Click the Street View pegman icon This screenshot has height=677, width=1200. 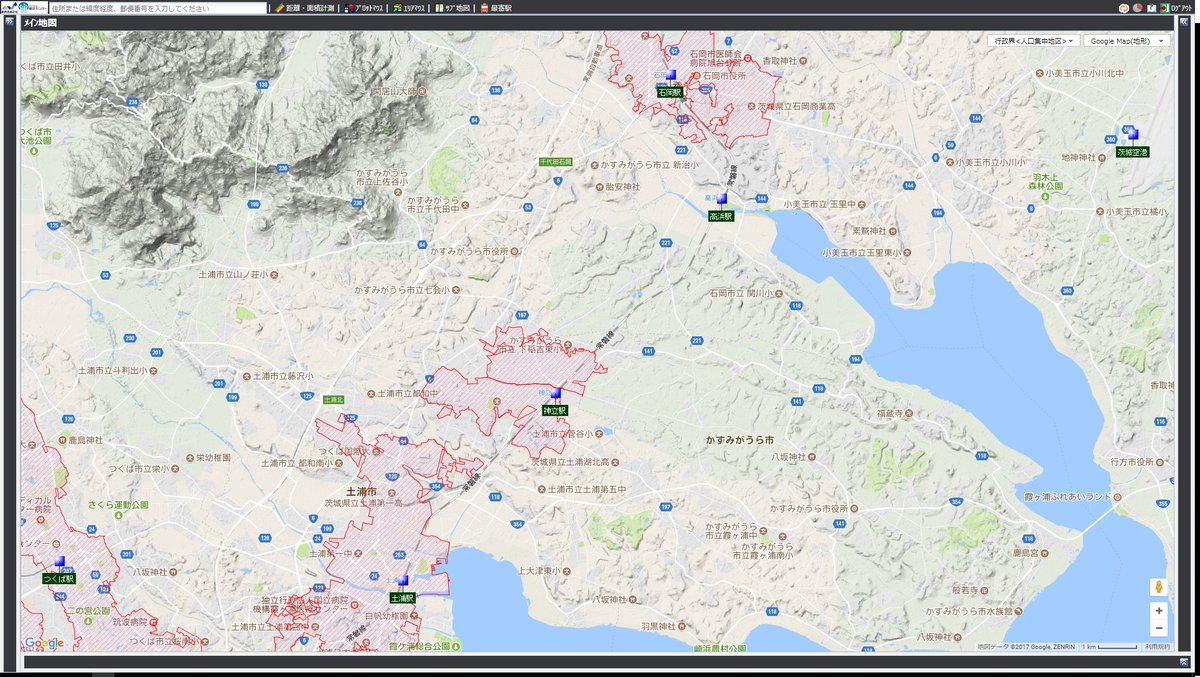pyautogui.click(x=1159, y=587)
